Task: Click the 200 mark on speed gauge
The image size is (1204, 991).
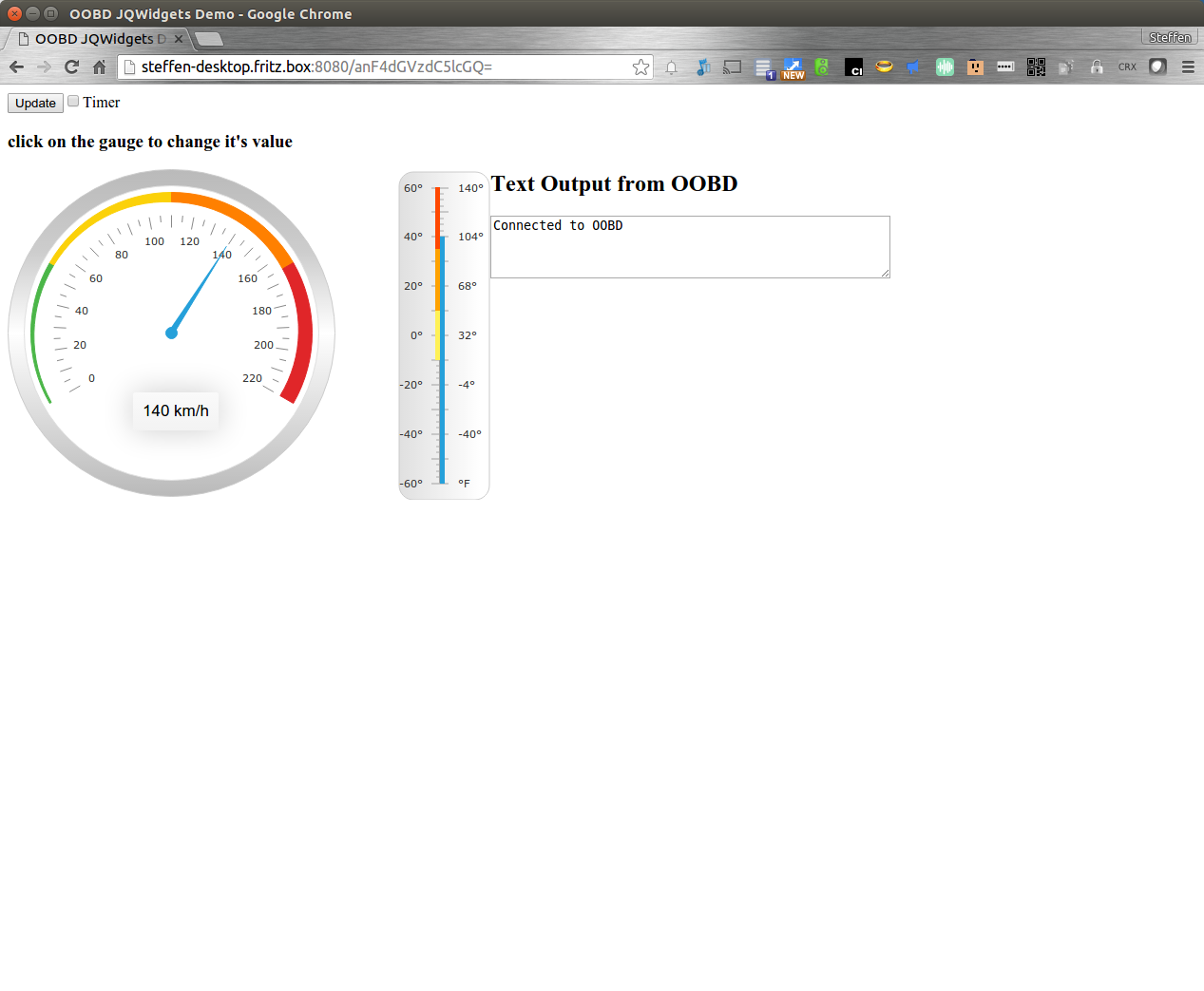Action: coord(263,345)
